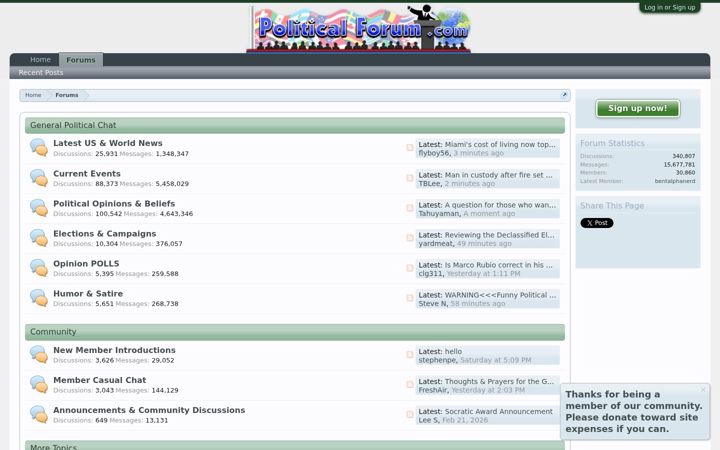Click the donation message 'Thanks for being a member'
720x450 pixels.
(634, 411)
